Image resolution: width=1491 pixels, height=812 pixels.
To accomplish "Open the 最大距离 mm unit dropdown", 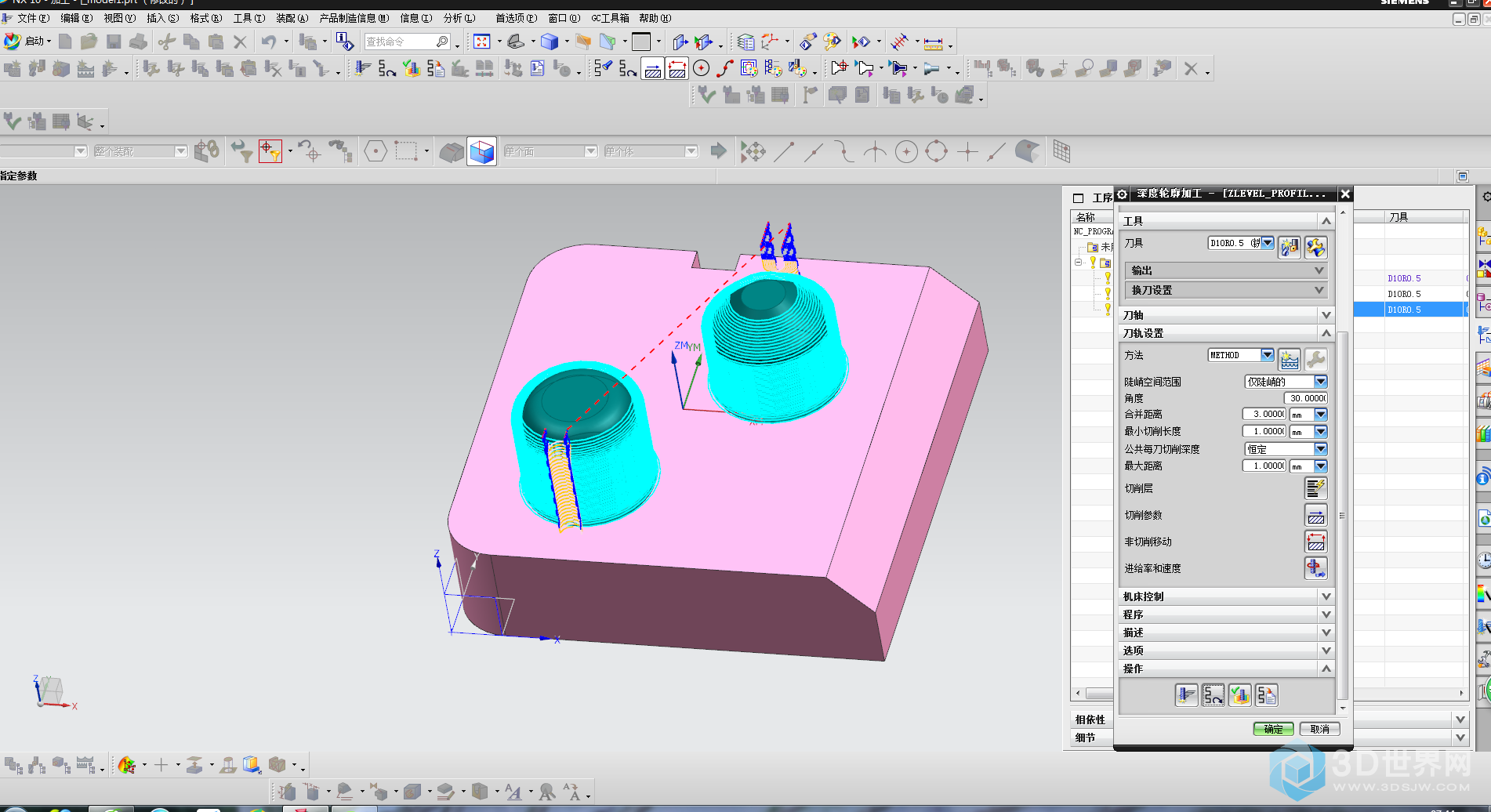I will click(x=1308, y=466).
